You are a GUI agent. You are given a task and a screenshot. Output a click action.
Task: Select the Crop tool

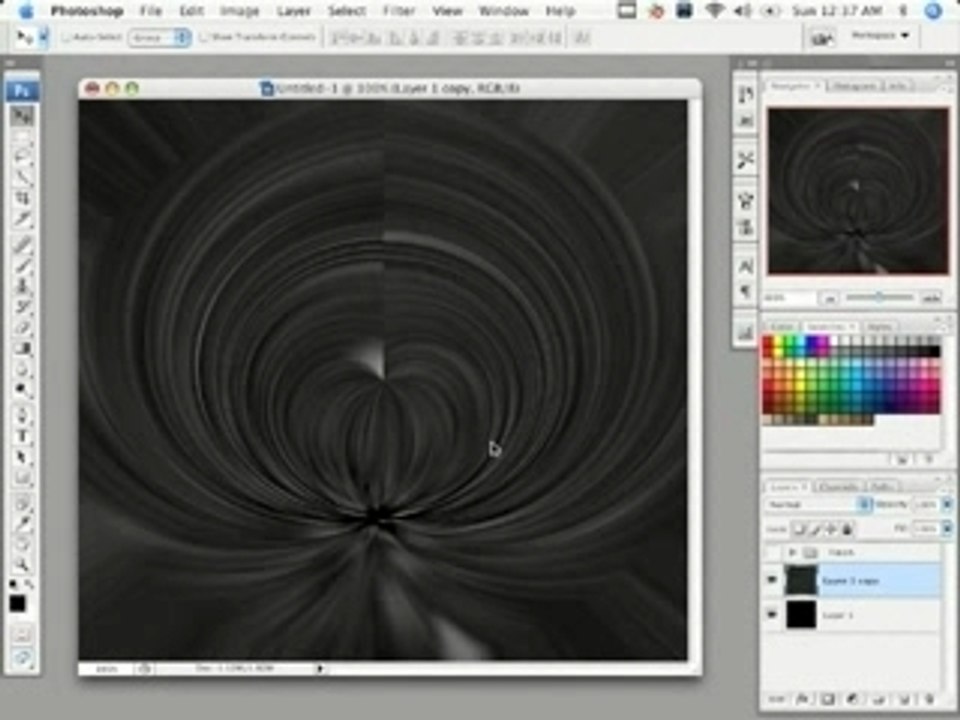(23, 198)
